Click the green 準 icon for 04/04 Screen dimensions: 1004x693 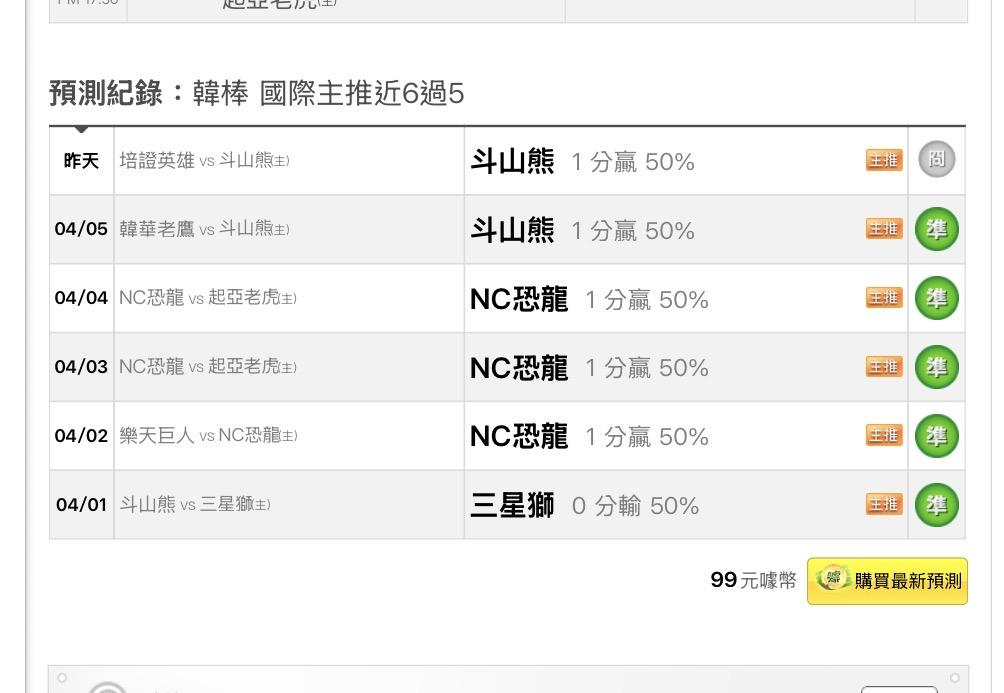(937, 298)
